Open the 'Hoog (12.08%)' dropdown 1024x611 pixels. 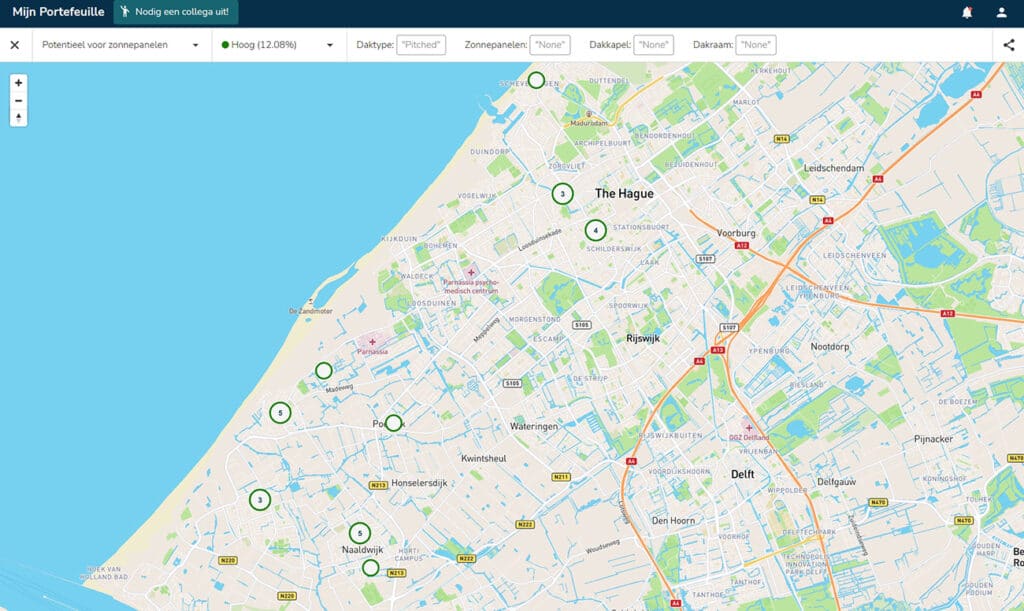[277, 45]
